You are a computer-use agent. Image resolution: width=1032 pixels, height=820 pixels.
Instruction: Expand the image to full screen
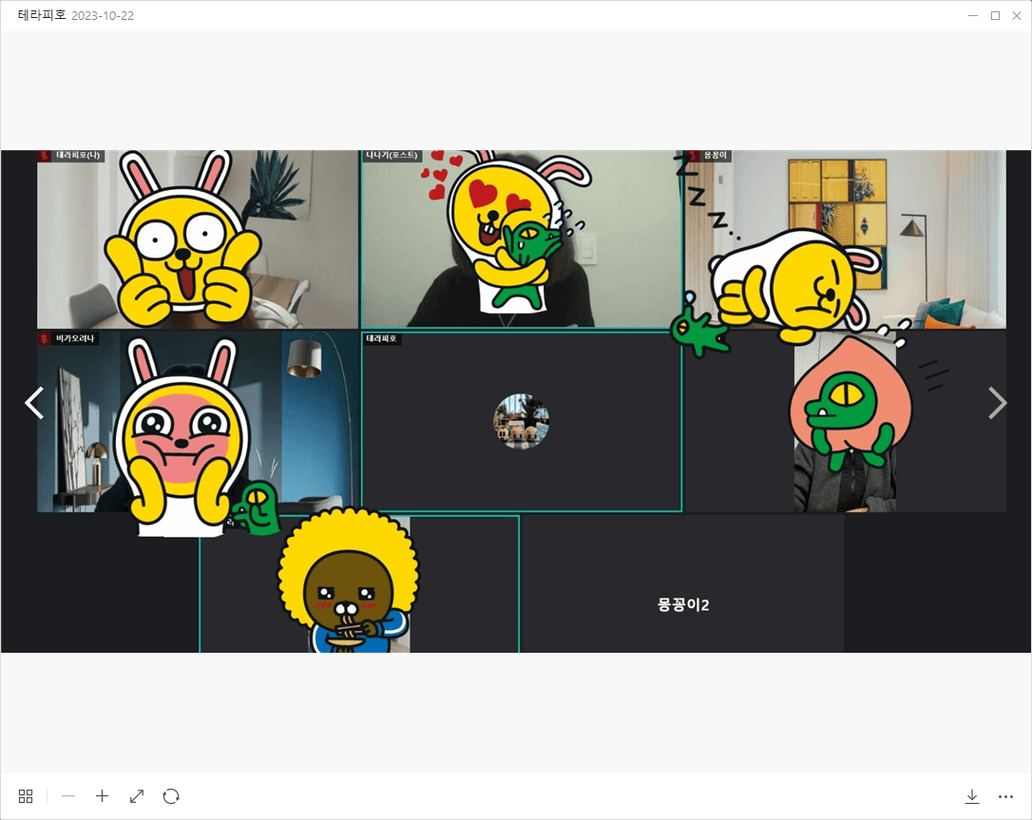click(137, 796)
